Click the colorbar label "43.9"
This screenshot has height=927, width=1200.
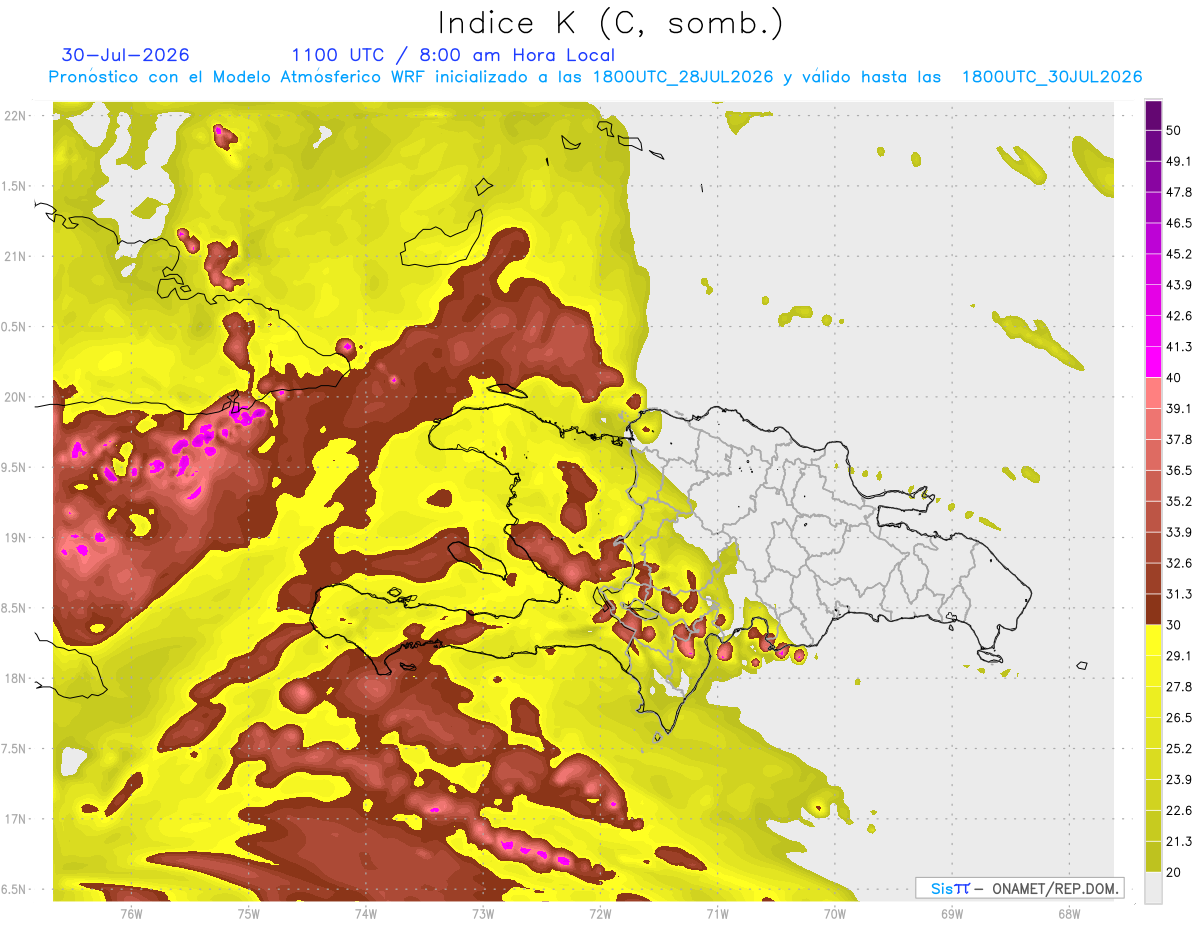coord(1178,285)
